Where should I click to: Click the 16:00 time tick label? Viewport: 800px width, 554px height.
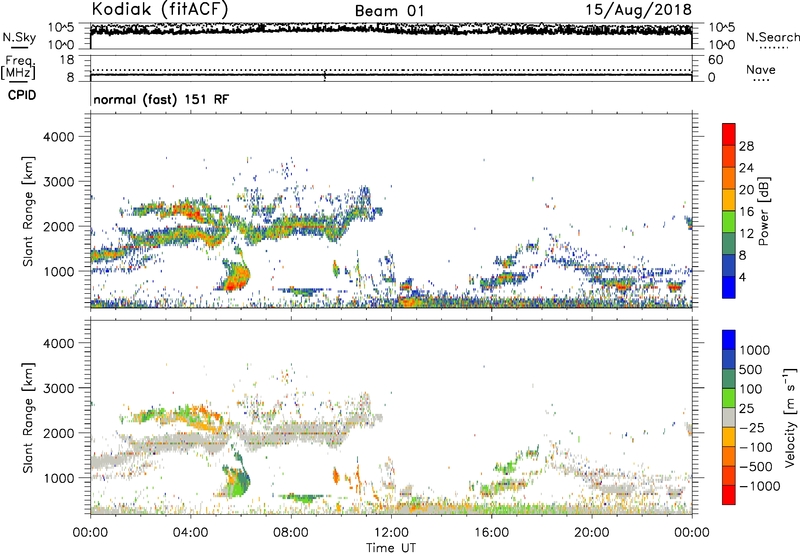pyautogui.click(x=491, y=533)
